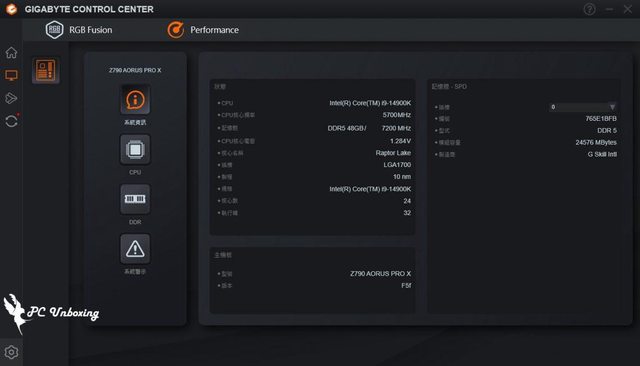The height and width of the screenshot is (366, 640).
Task: Click the 1.284V core voltage value
Action: click(x=400, y=141)
